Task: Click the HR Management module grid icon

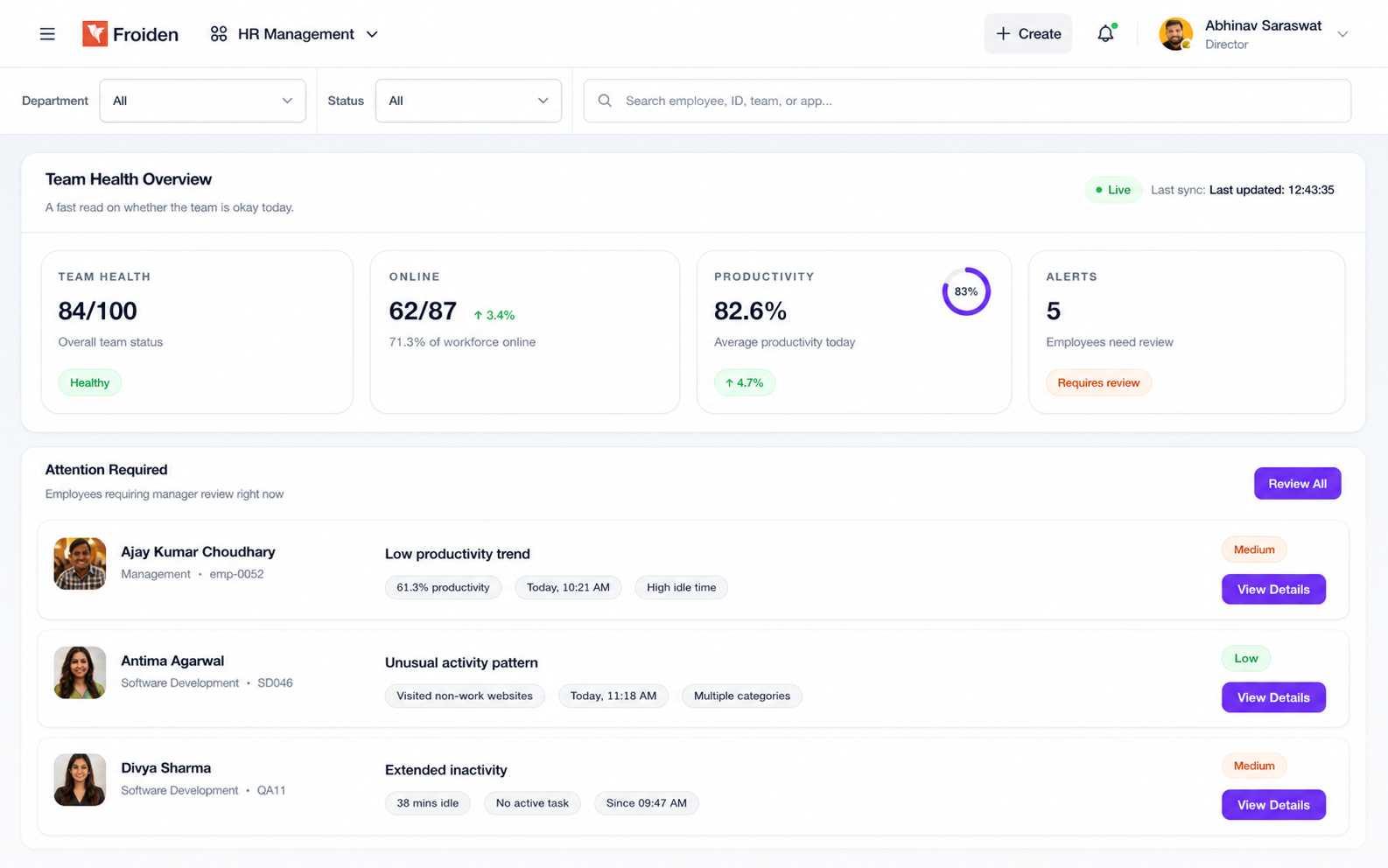Action: (219, 34)
